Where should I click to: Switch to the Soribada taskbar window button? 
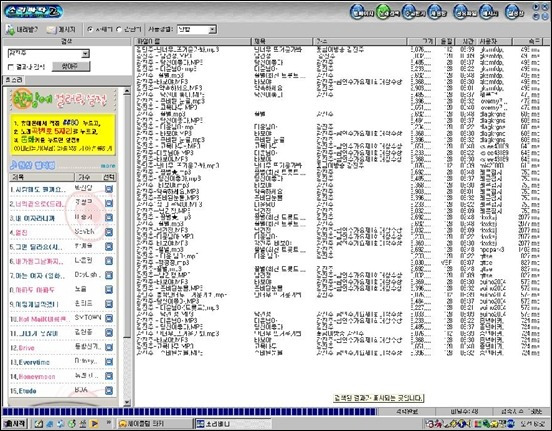(x=232, y=424)
